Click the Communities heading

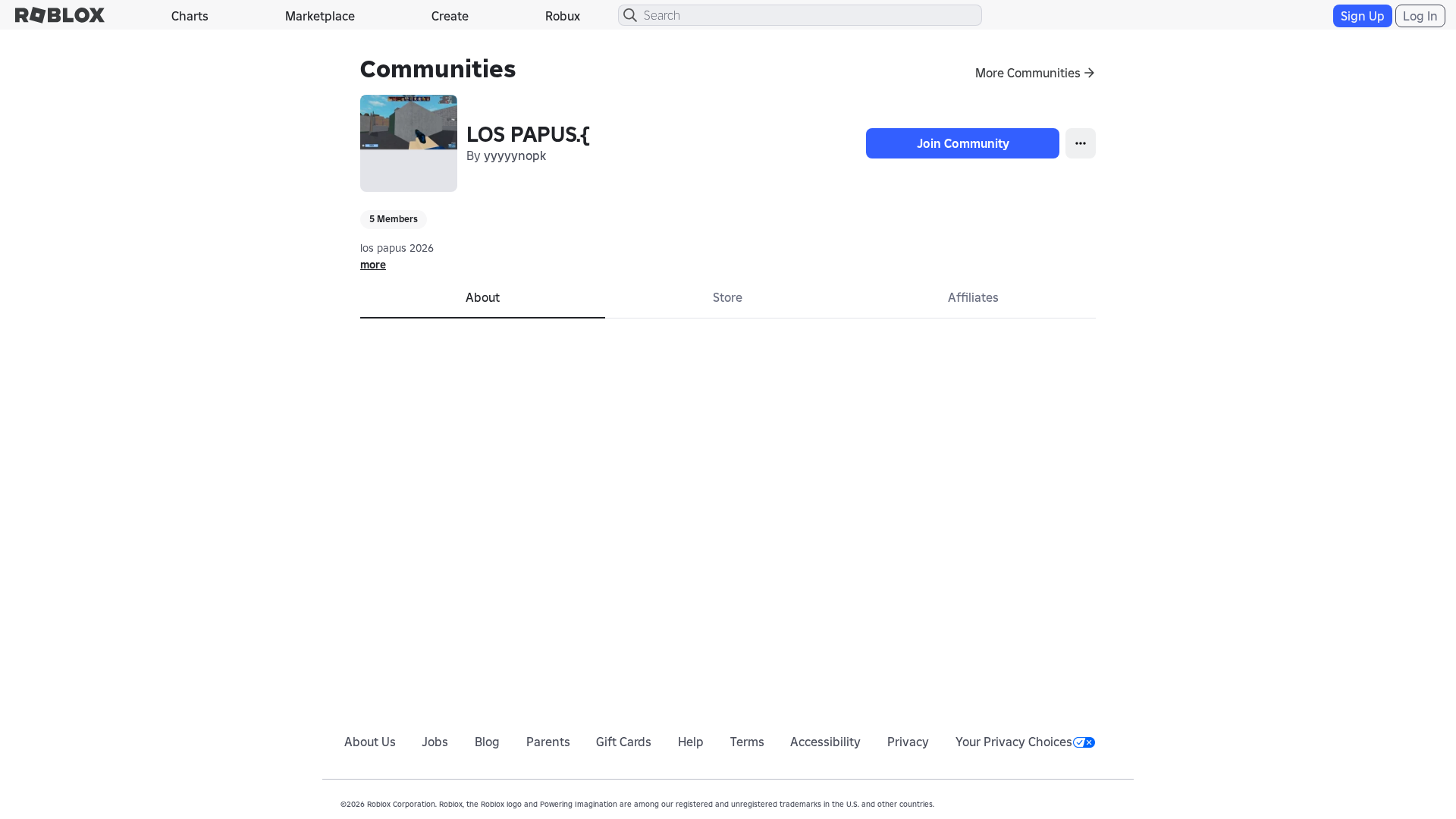coord(438,69)
